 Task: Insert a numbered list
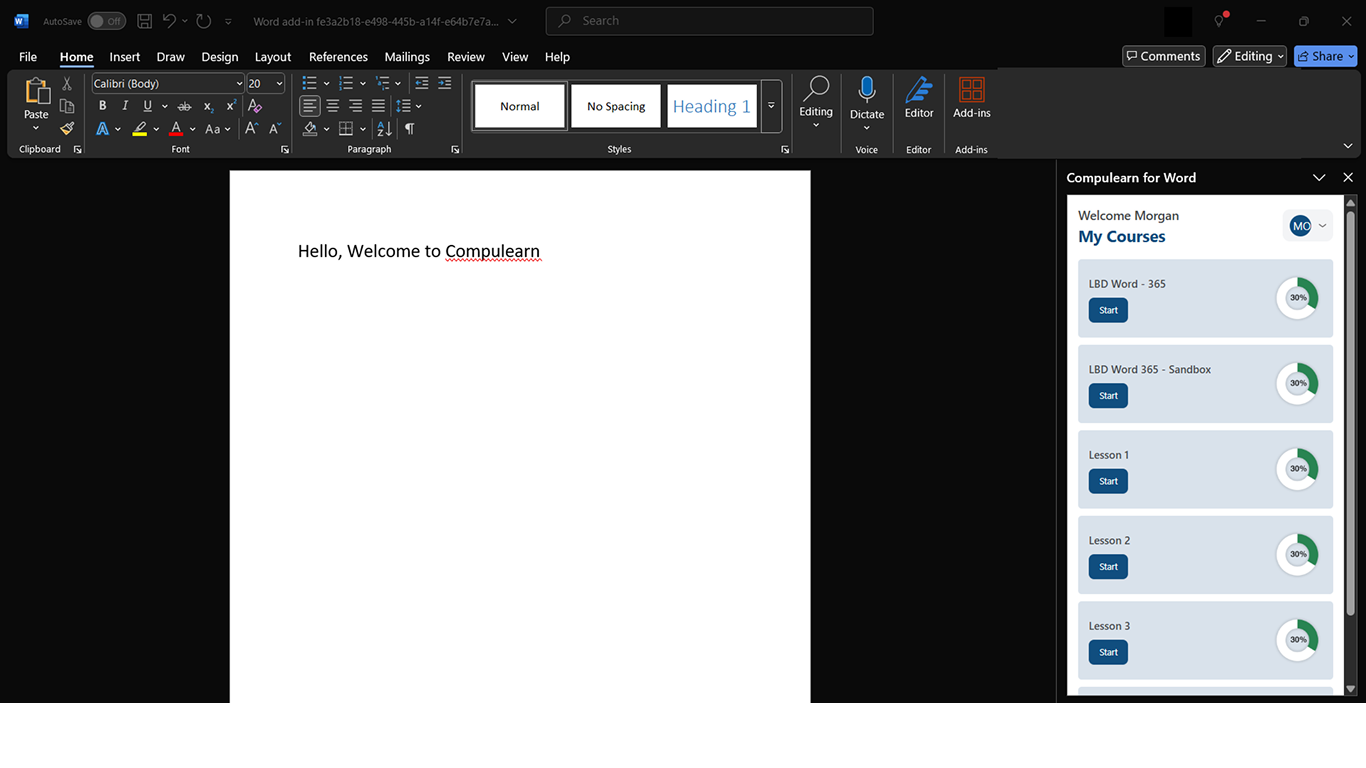[x=346, y=83]
